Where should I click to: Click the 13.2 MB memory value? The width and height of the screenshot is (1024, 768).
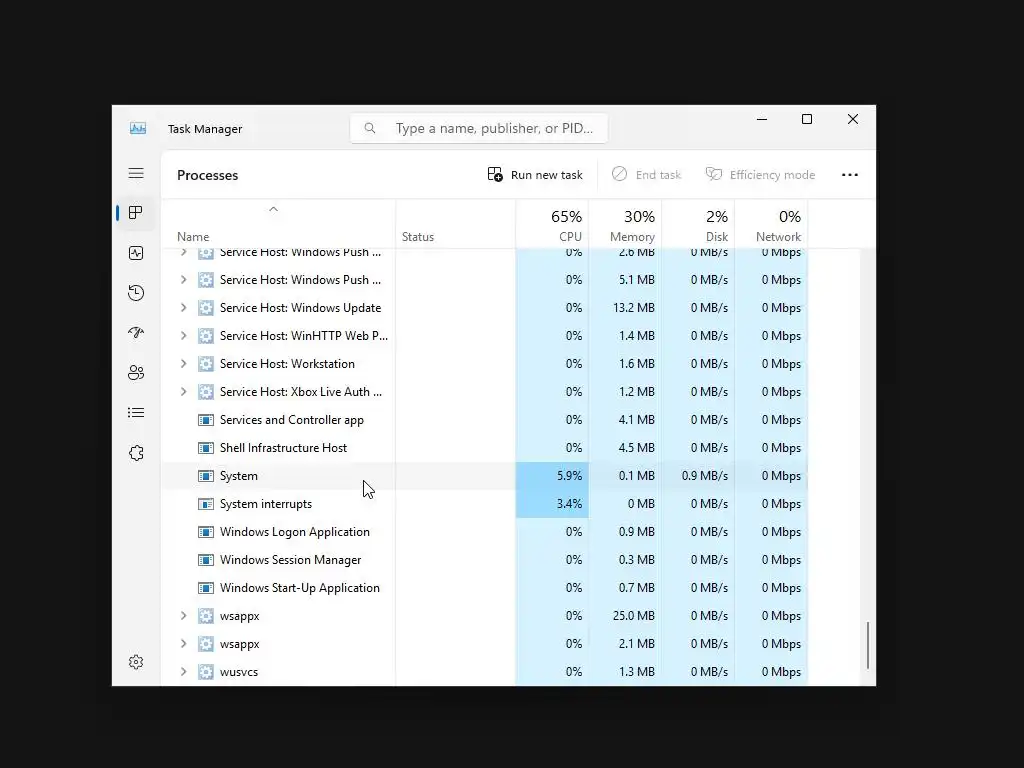pos(633,308)
